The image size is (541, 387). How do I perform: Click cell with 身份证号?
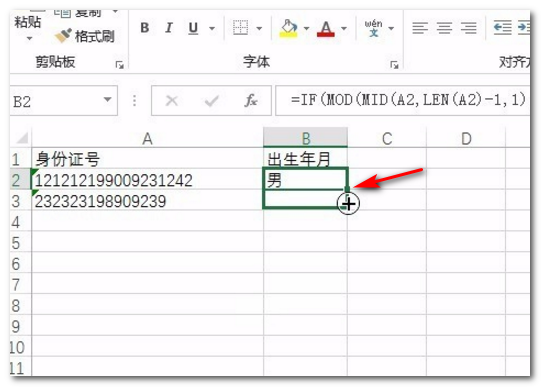pos(147,159)
